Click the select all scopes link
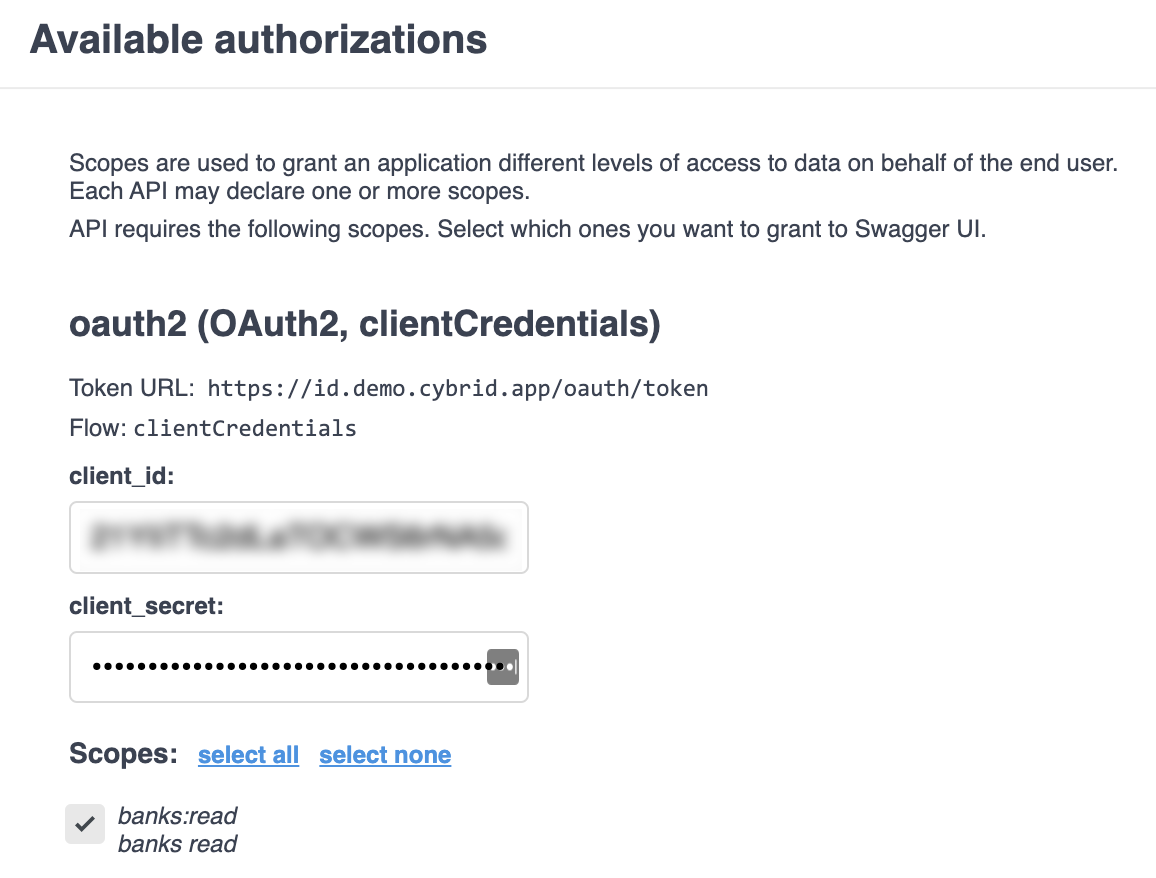Viewport: 1156px width, 878px height. (248, 755)
